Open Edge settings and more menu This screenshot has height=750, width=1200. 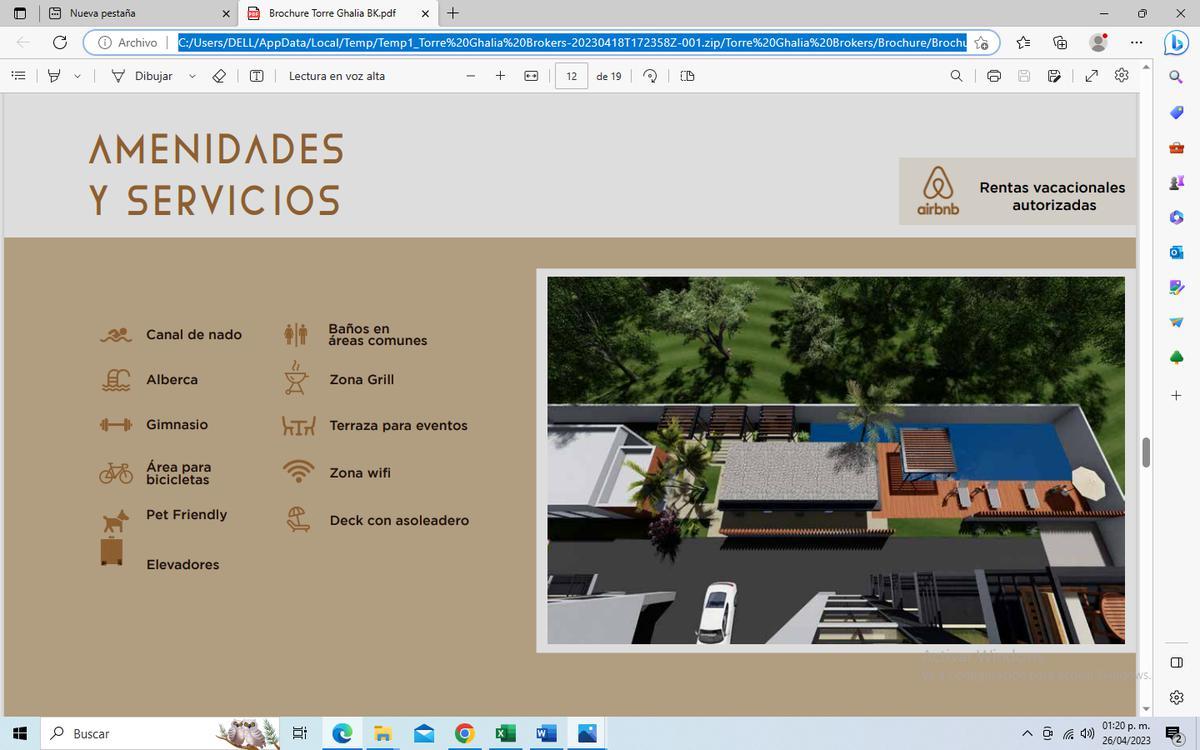tap(1137, 43)
